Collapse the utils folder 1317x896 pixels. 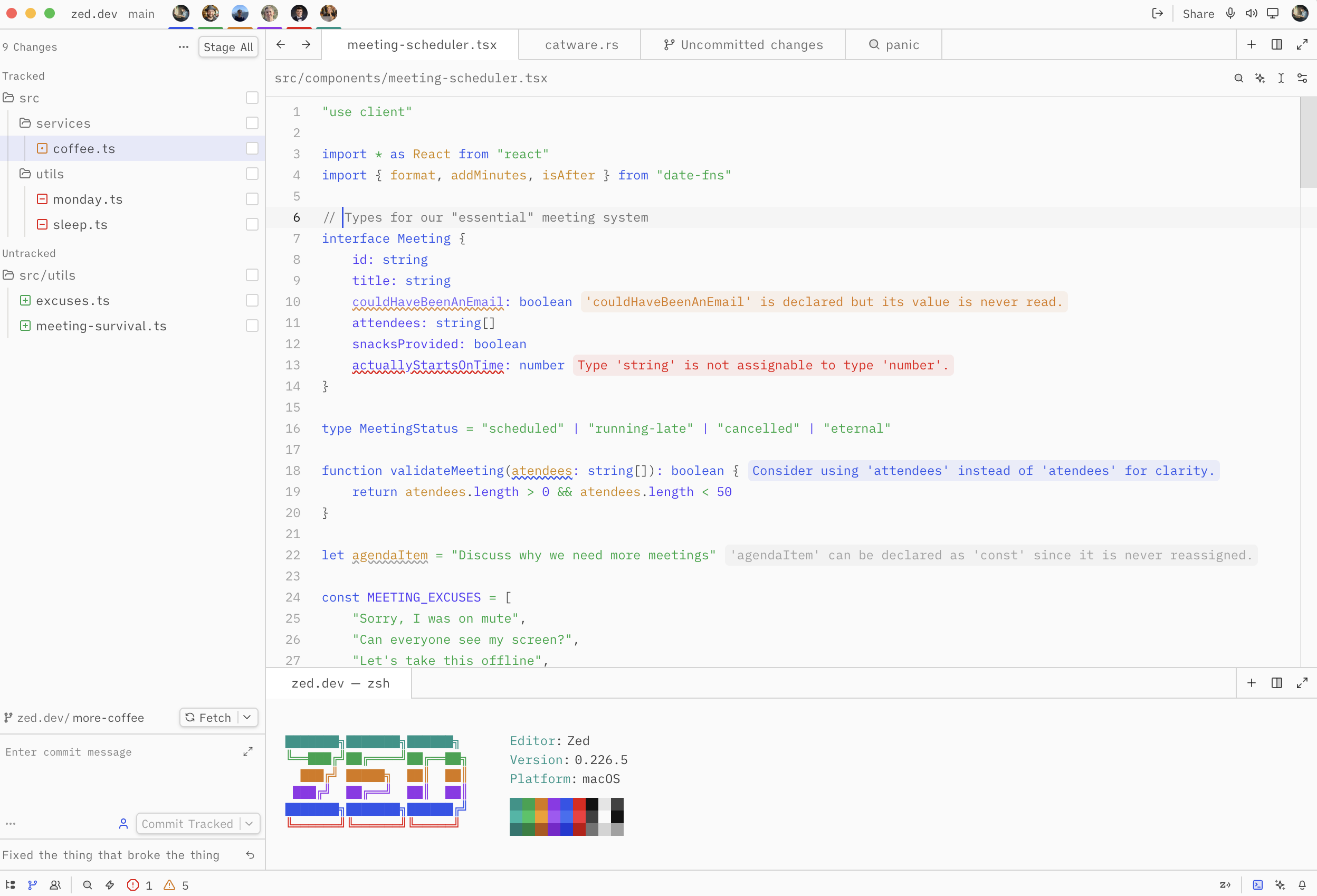pyautogui.click(x=25, y=174)
